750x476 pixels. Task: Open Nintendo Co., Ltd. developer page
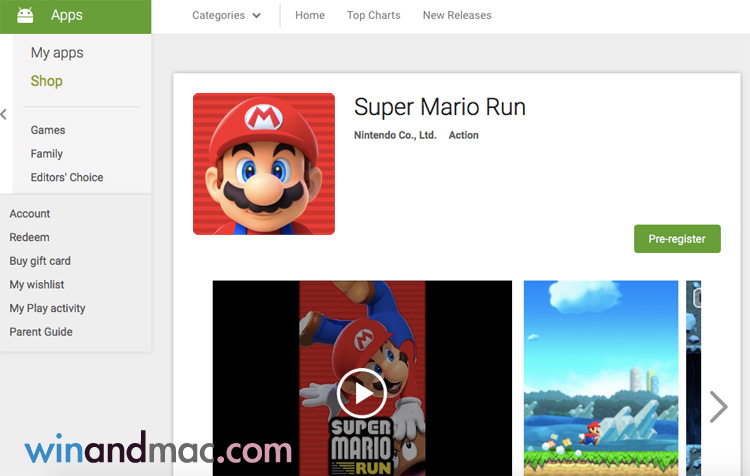(x=395, y=135)
